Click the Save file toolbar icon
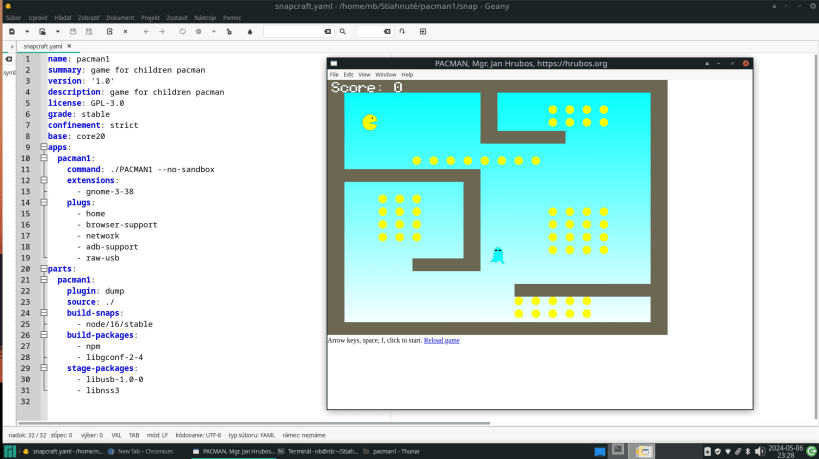Viewport: 819px width, 459px height. [x=73, y=31]
